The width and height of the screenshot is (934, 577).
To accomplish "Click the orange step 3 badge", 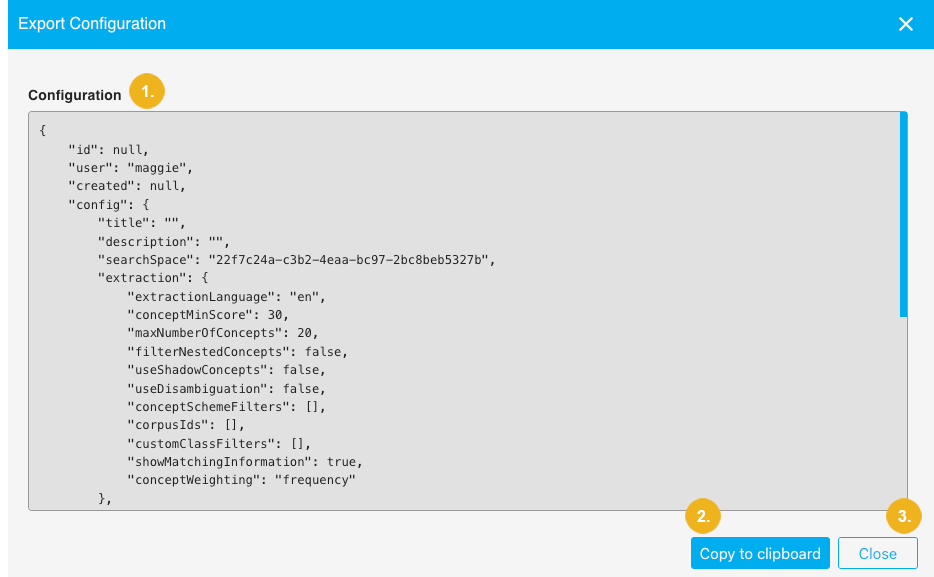I will click(x=904, y=516).
